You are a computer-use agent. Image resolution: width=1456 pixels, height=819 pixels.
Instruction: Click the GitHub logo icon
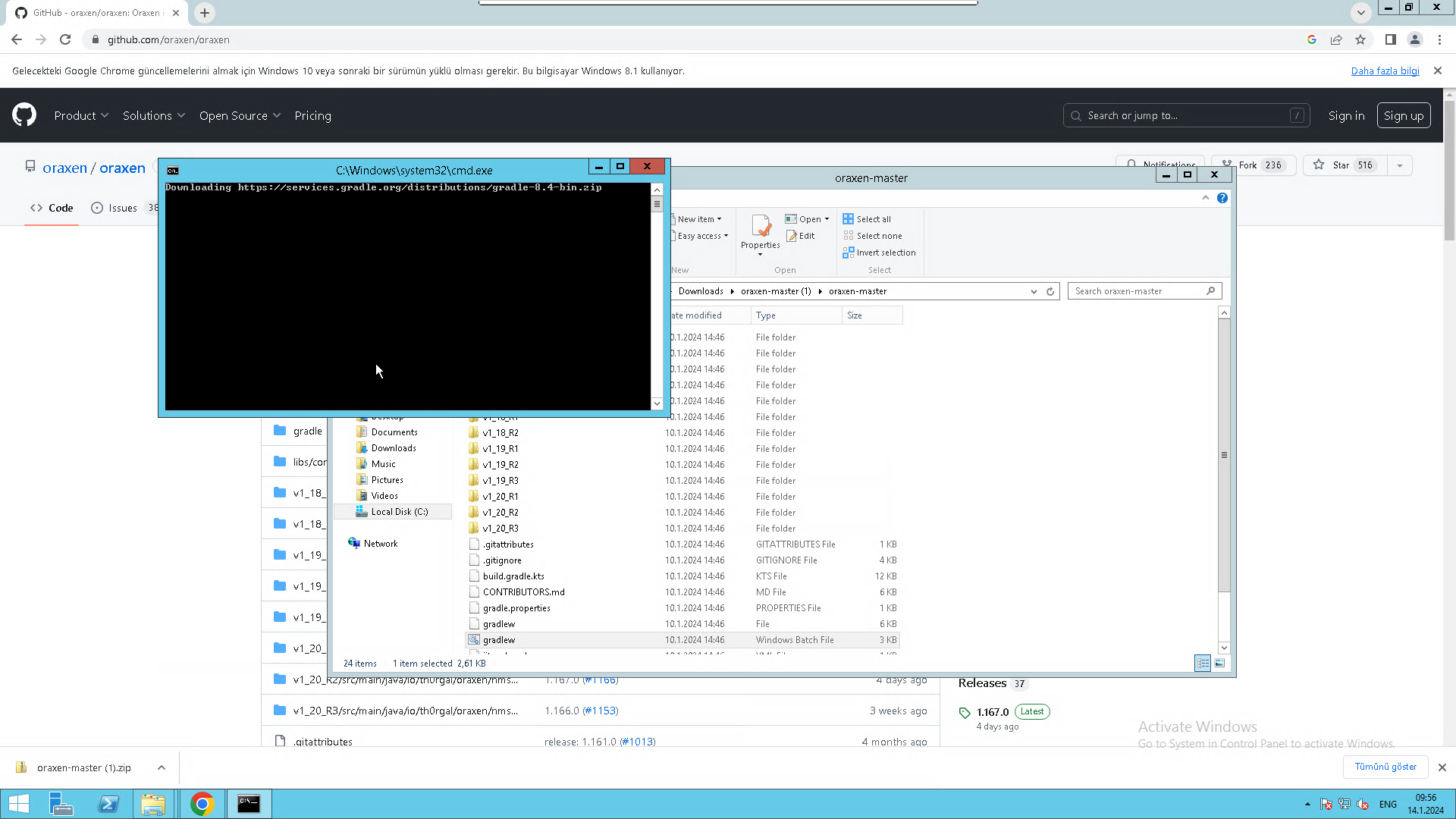tap(24, 115)
